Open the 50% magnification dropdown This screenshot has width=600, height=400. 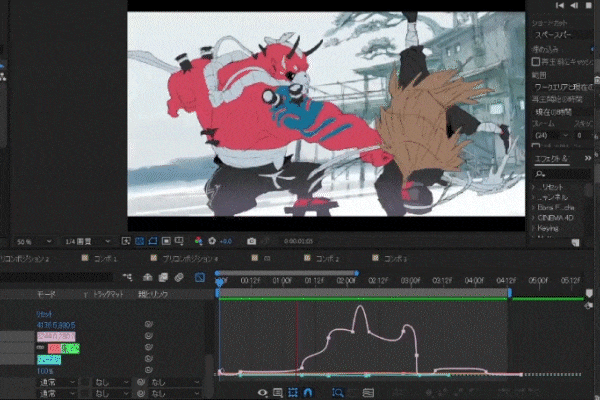[34, 242]
